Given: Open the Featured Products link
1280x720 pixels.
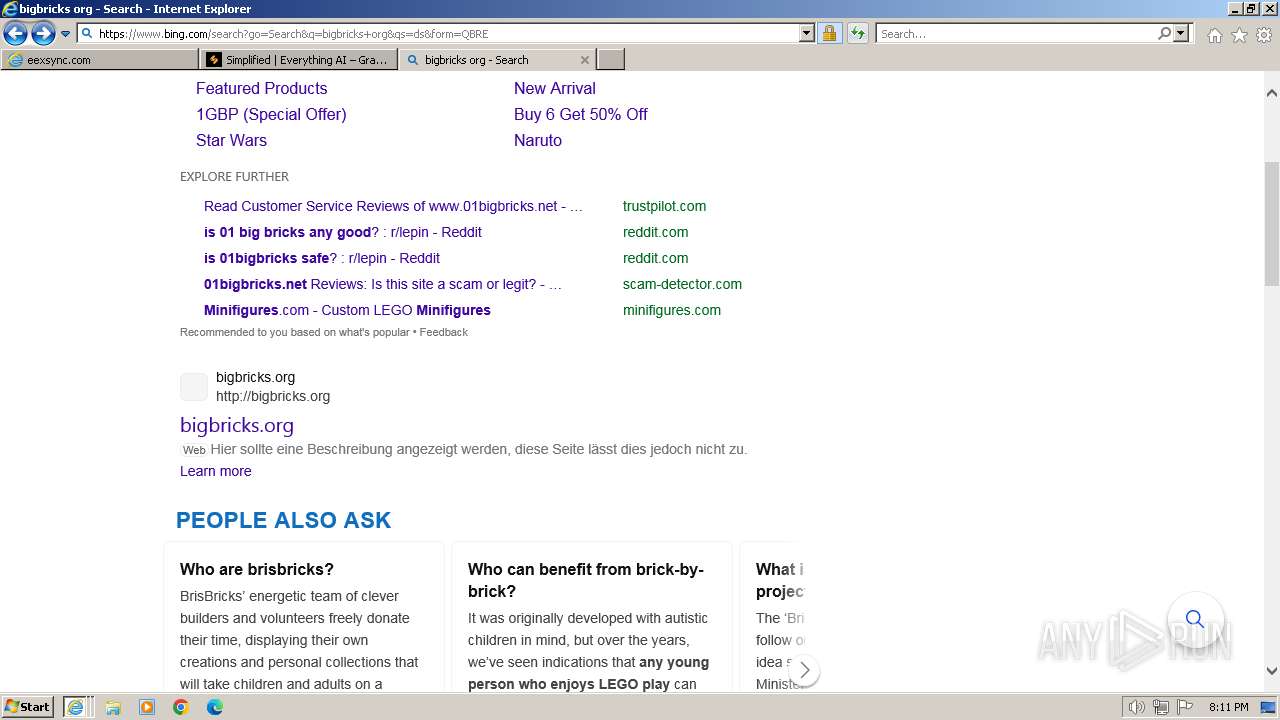Looking at the screenshot, I should [x=261, y=88].
